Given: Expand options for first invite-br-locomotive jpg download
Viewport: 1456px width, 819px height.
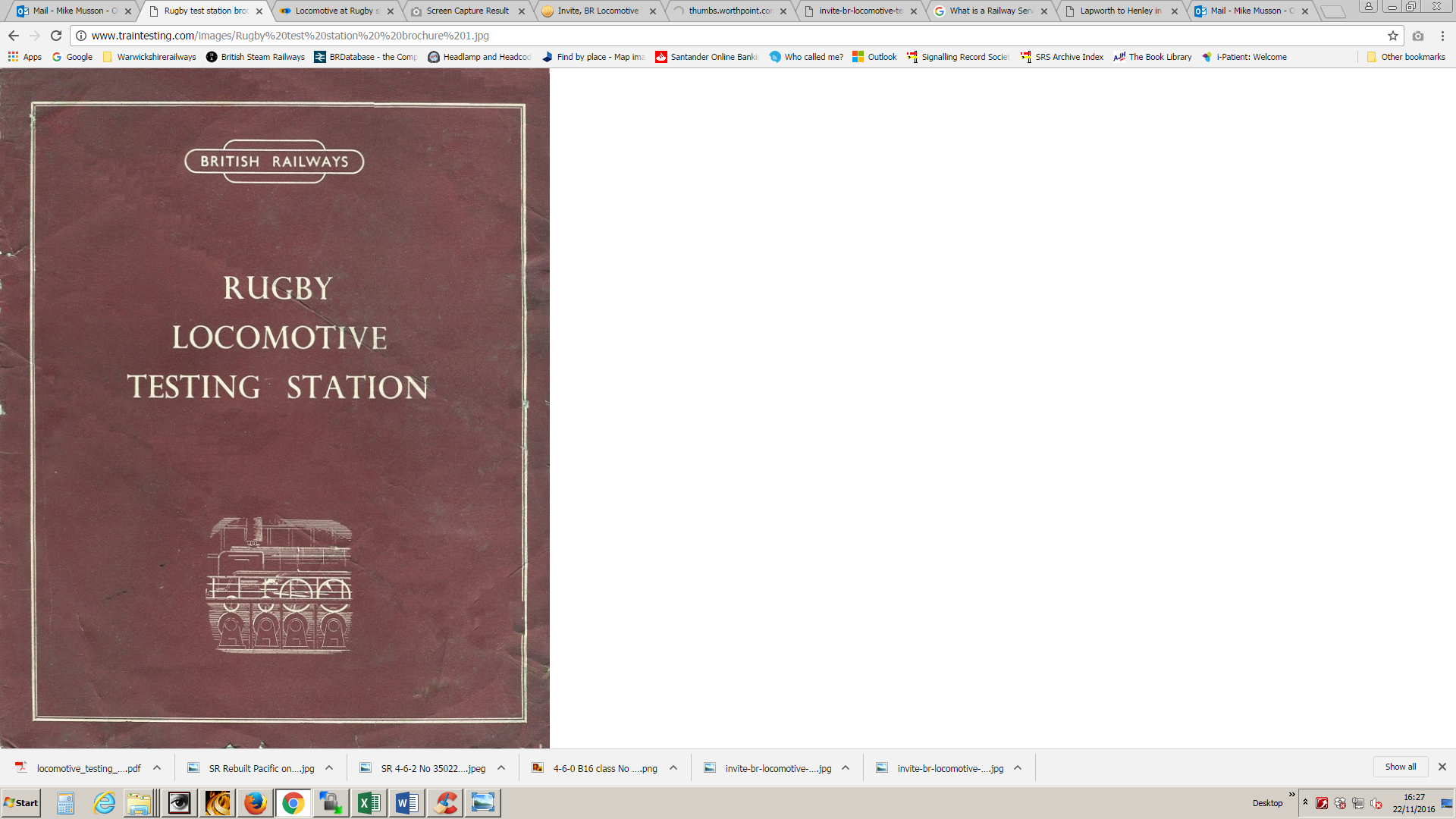Looking at the screenshot, I should (x=846, y=768).
